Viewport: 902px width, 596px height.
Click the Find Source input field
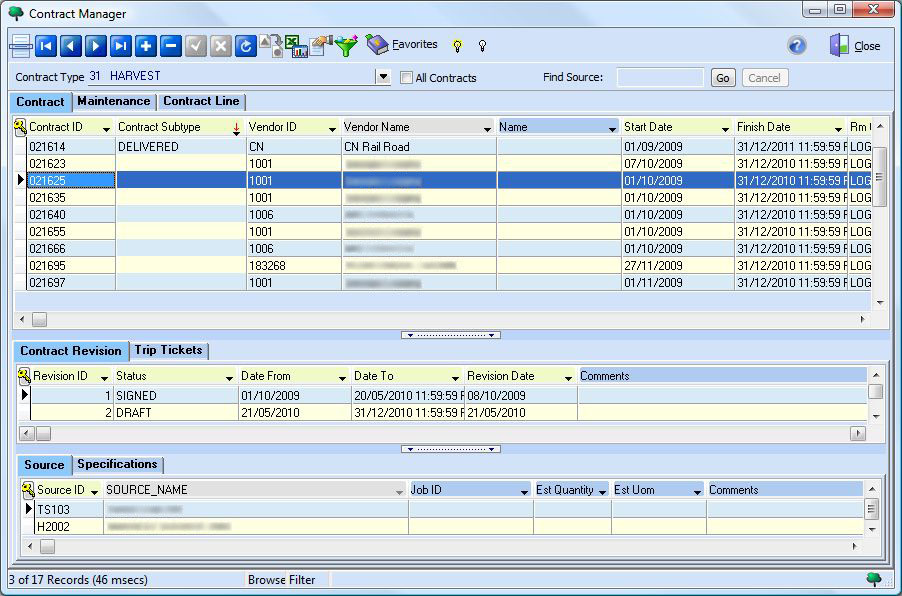660,77
